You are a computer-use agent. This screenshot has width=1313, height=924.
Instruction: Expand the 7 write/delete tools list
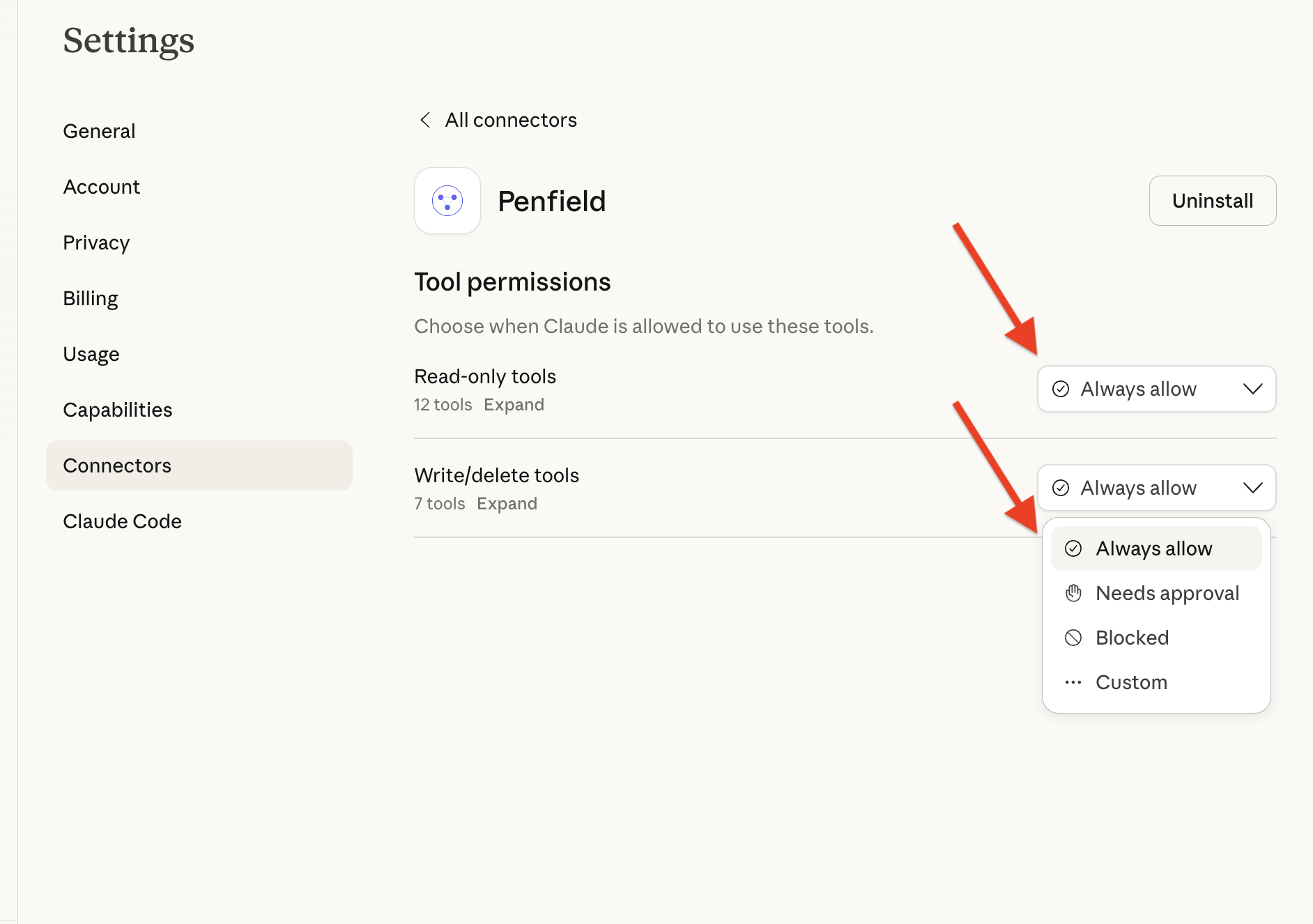(x=507, y=504)
